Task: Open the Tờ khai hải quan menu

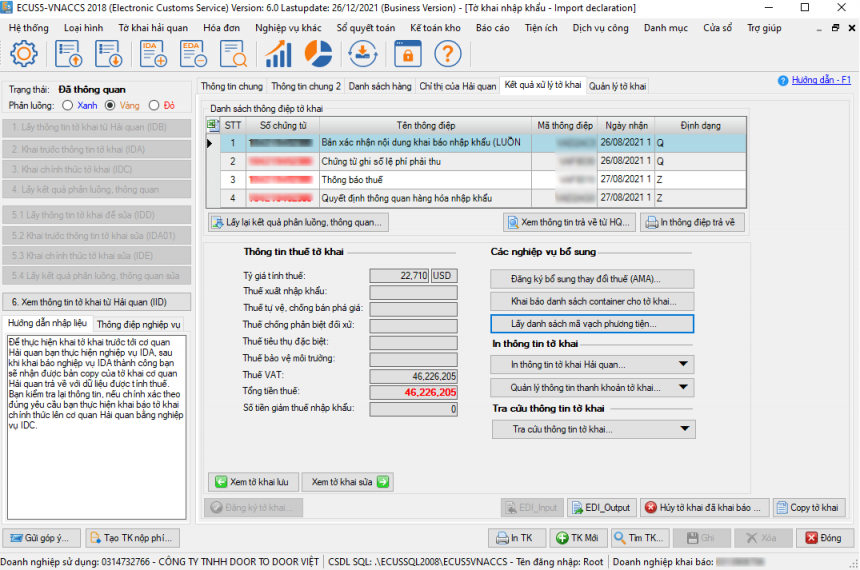Action: pos(153,28)
